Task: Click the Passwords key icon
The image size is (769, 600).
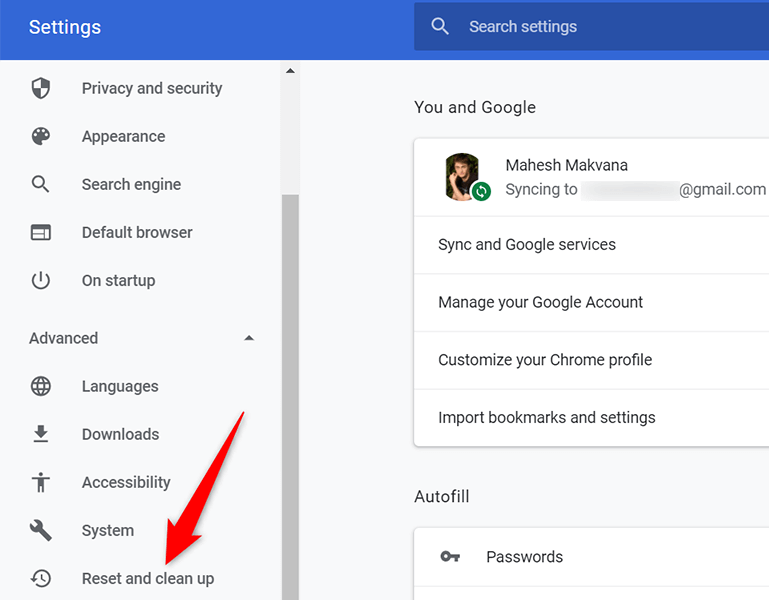Action: [449, 557]
